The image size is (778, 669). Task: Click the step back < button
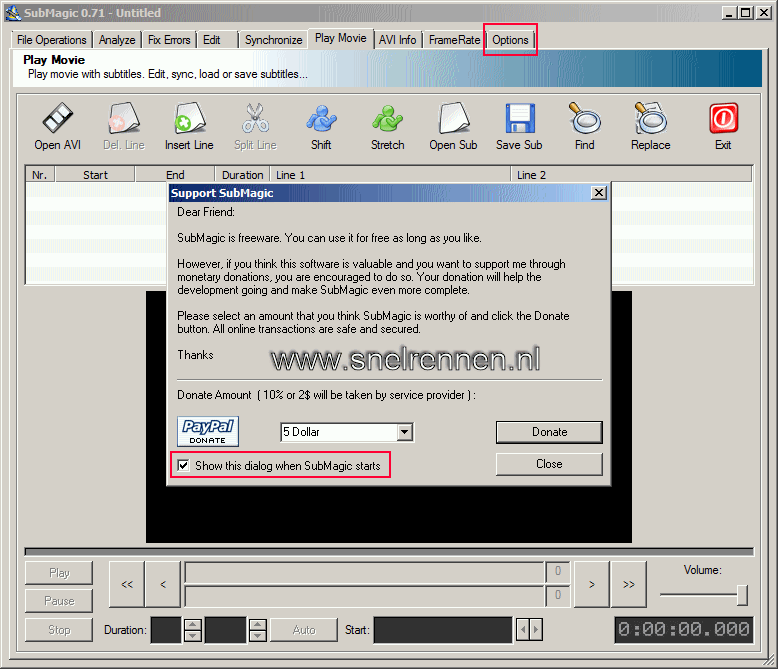tap(163, 584)
